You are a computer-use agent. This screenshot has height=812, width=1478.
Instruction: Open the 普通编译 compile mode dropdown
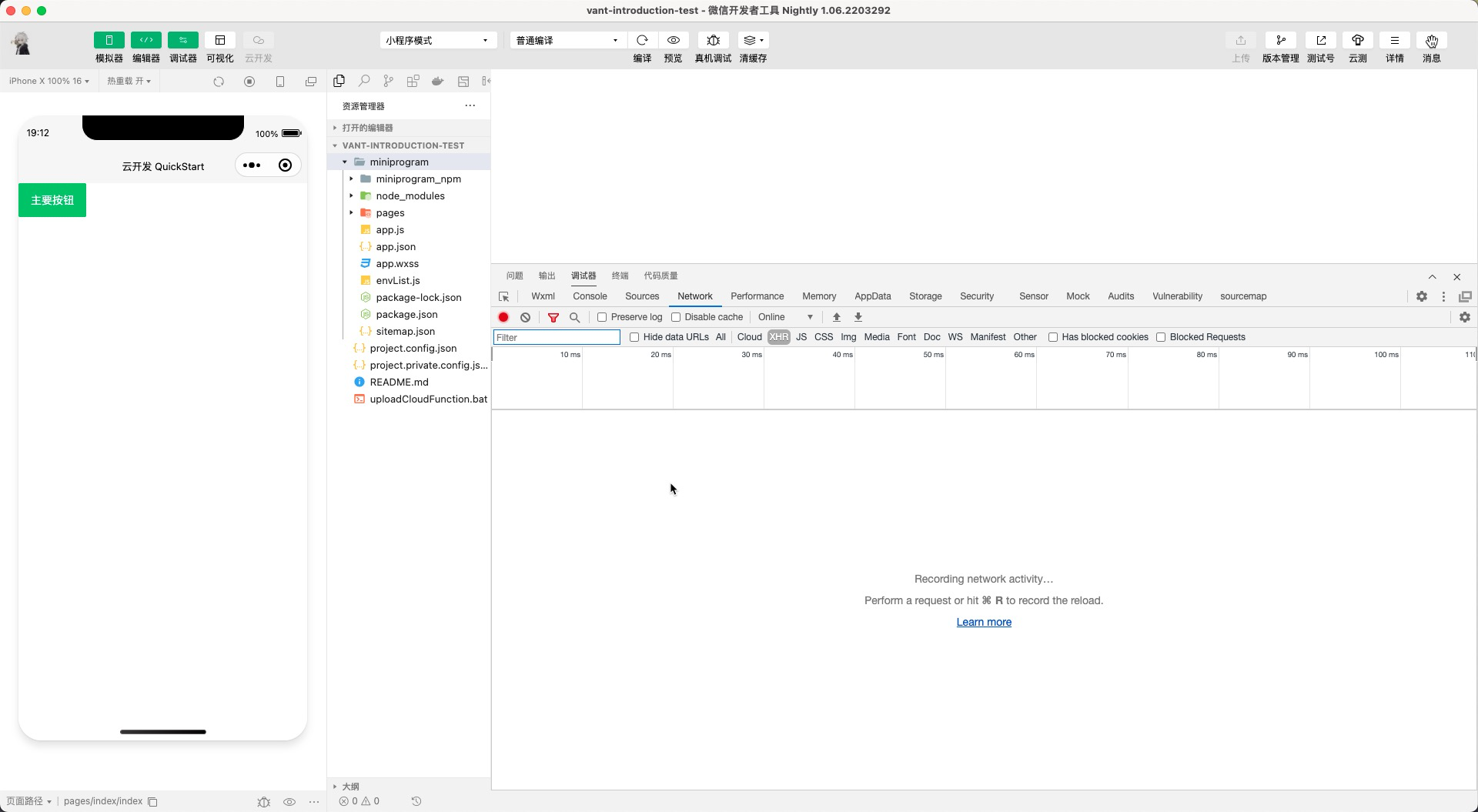(567, 40)
